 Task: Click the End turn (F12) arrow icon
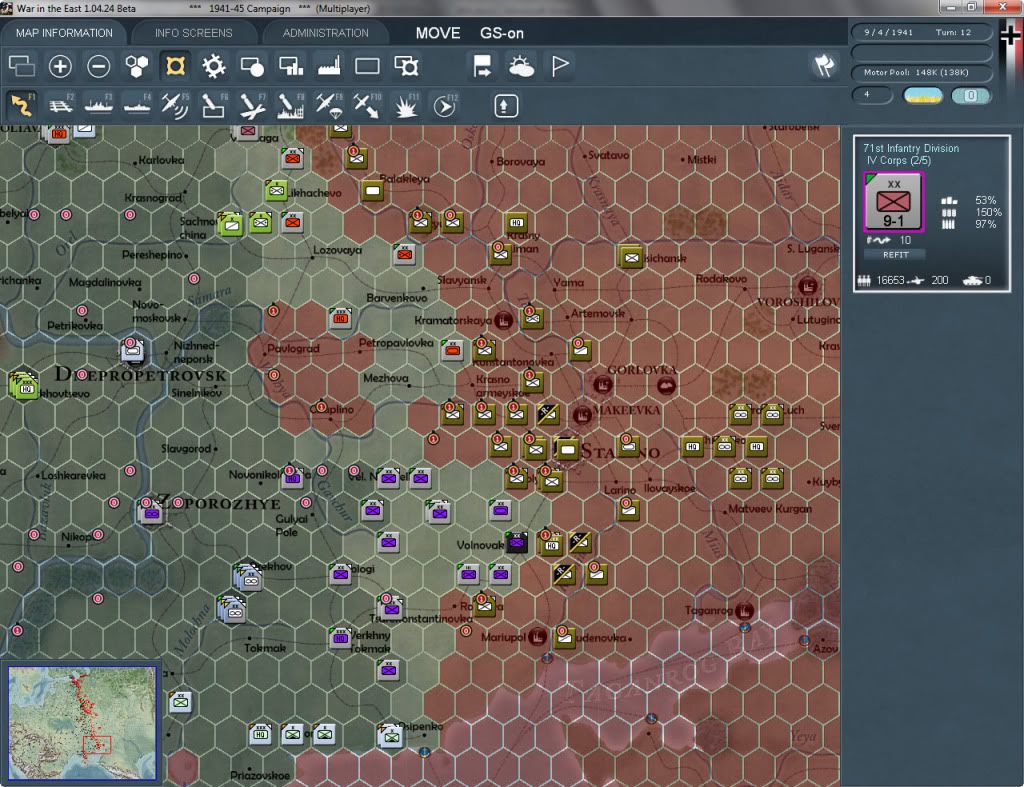click(445, 105)
